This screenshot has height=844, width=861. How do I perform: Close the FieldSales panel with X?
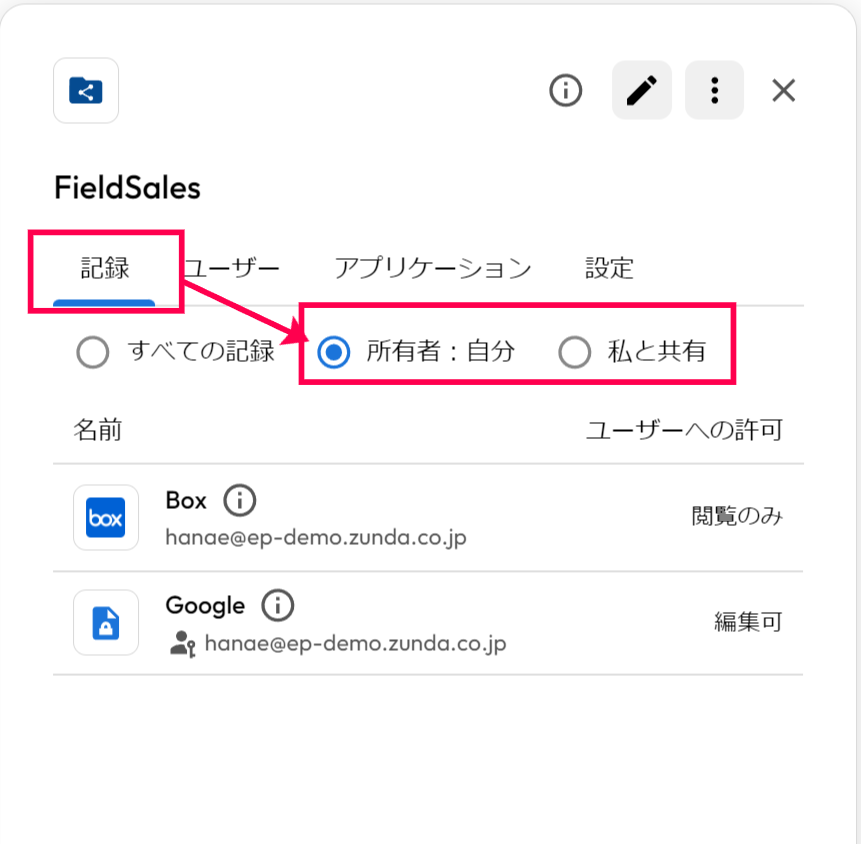pos(784,90)
